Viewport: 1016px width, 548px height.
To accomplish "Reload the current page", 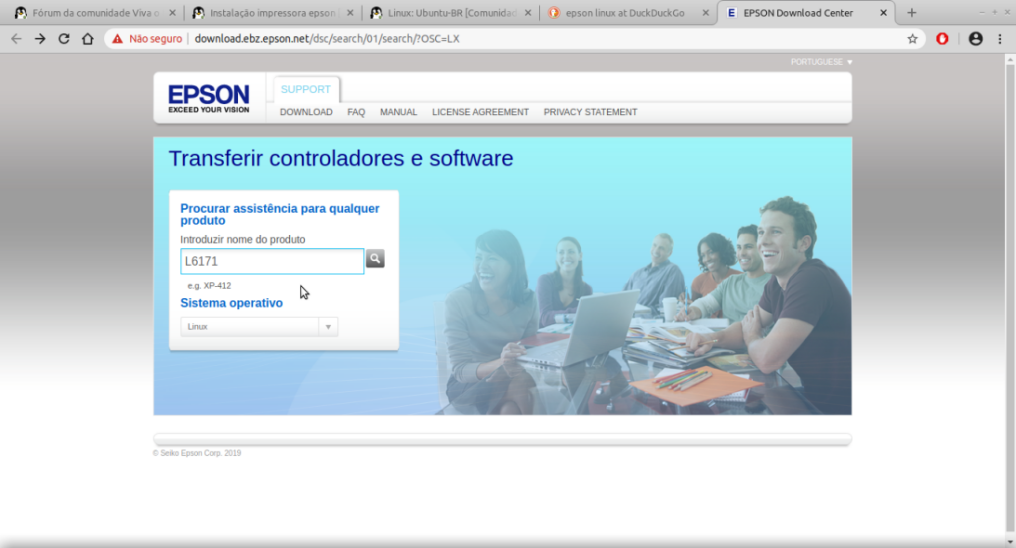I will coord(64,39).
